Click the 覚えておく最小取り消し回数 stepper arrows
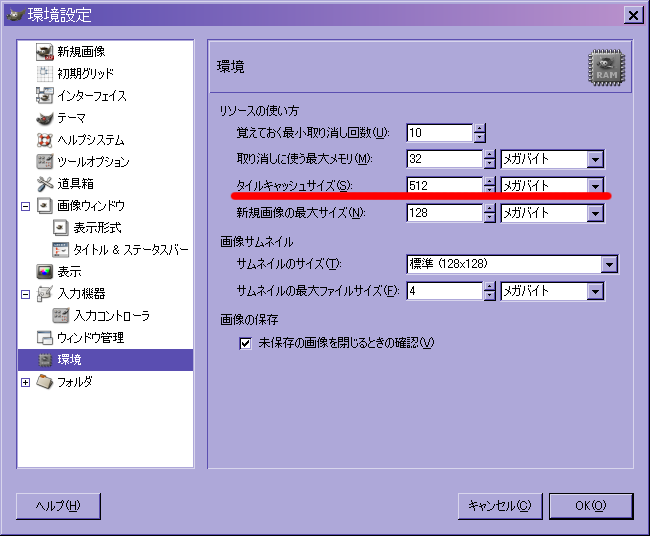 pos(480,133)
